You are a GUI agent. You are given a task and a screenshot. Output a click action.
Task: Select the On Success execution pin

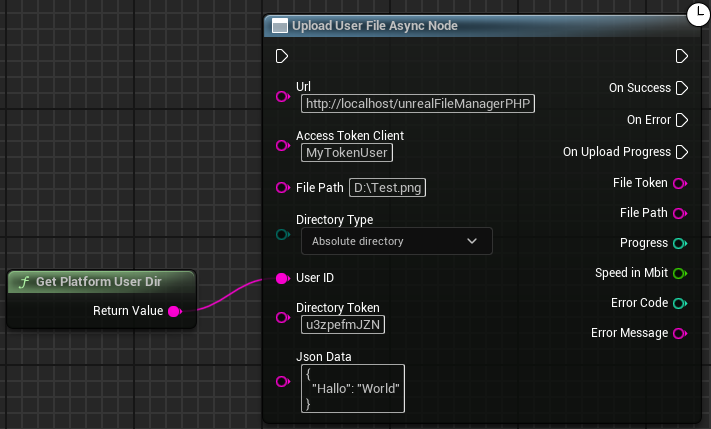coord(682,88)
